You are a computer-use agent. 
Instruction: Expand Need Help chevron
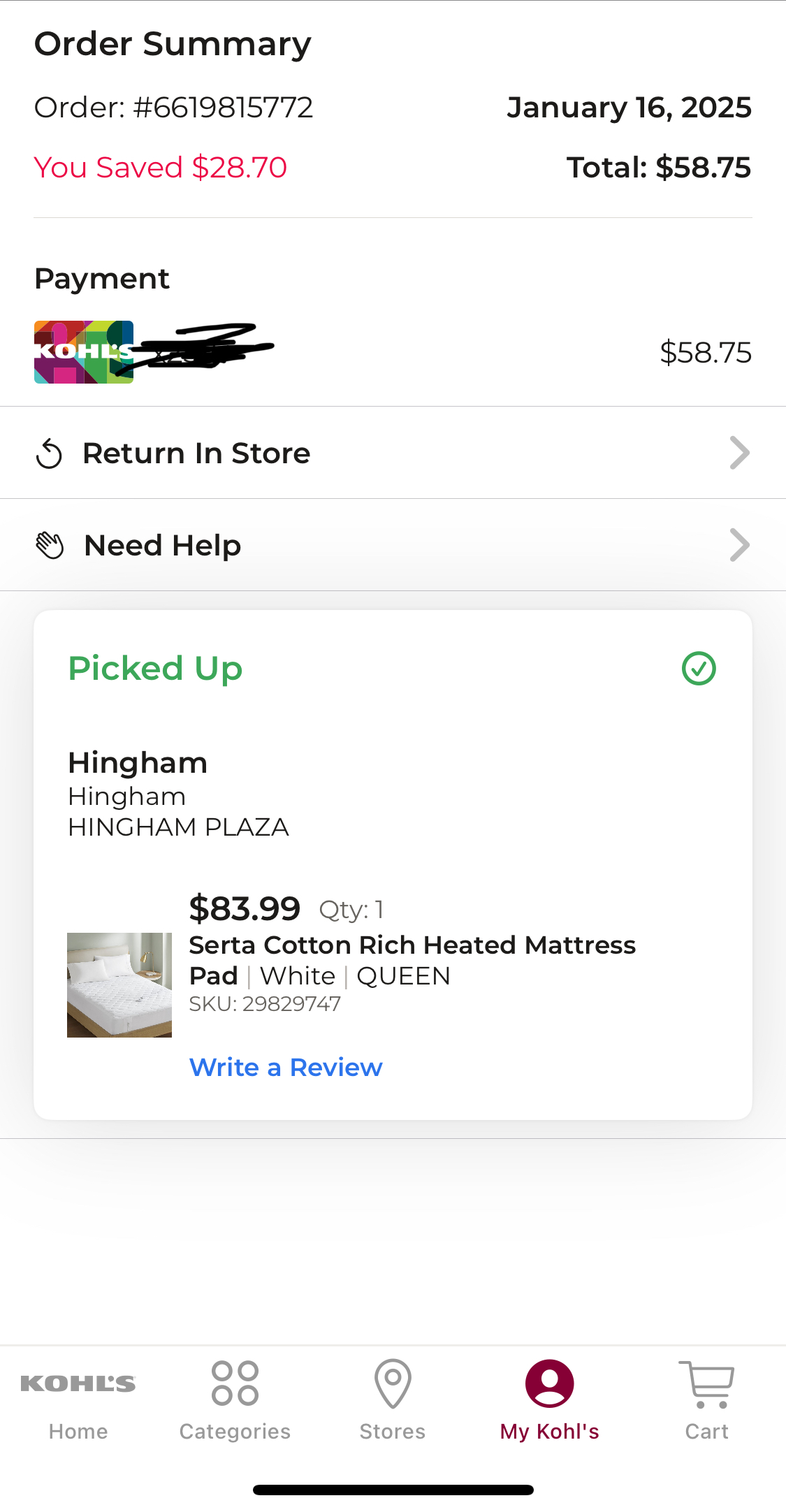(x=739, y=545)
